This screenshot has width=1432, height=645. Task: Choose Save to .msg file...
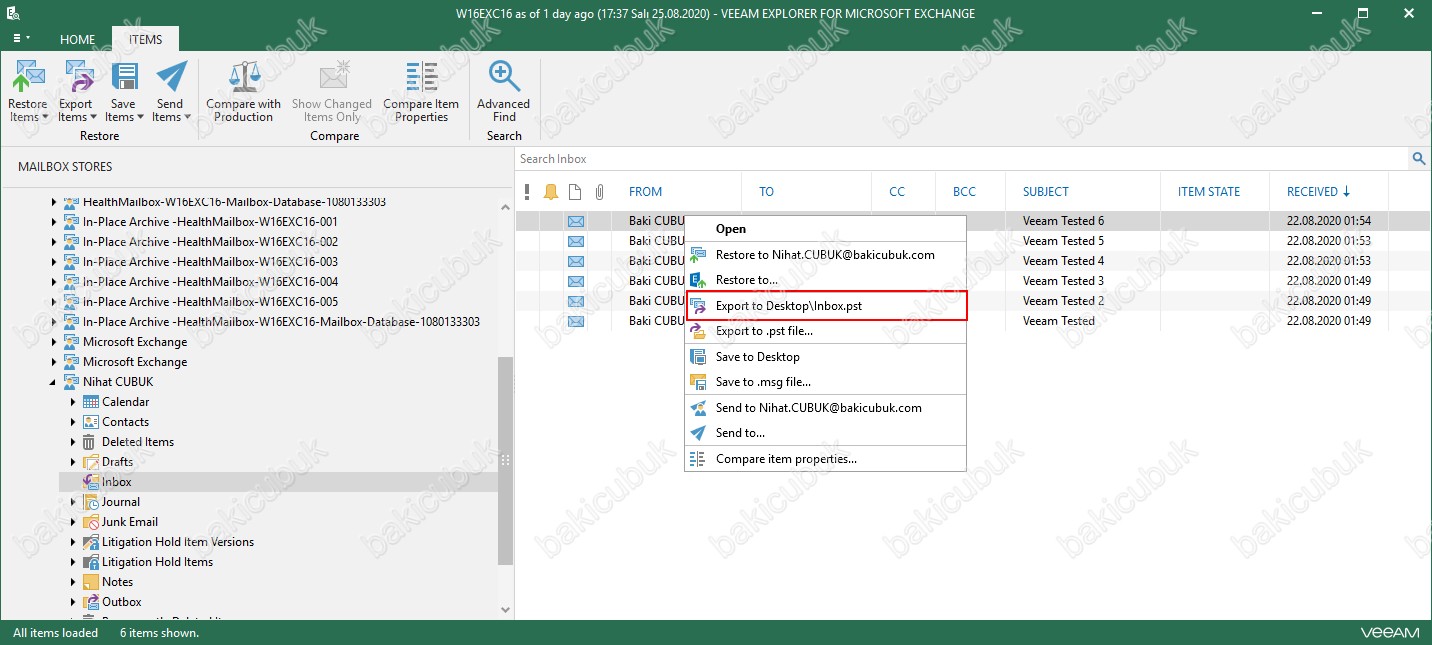click(825, 382)
